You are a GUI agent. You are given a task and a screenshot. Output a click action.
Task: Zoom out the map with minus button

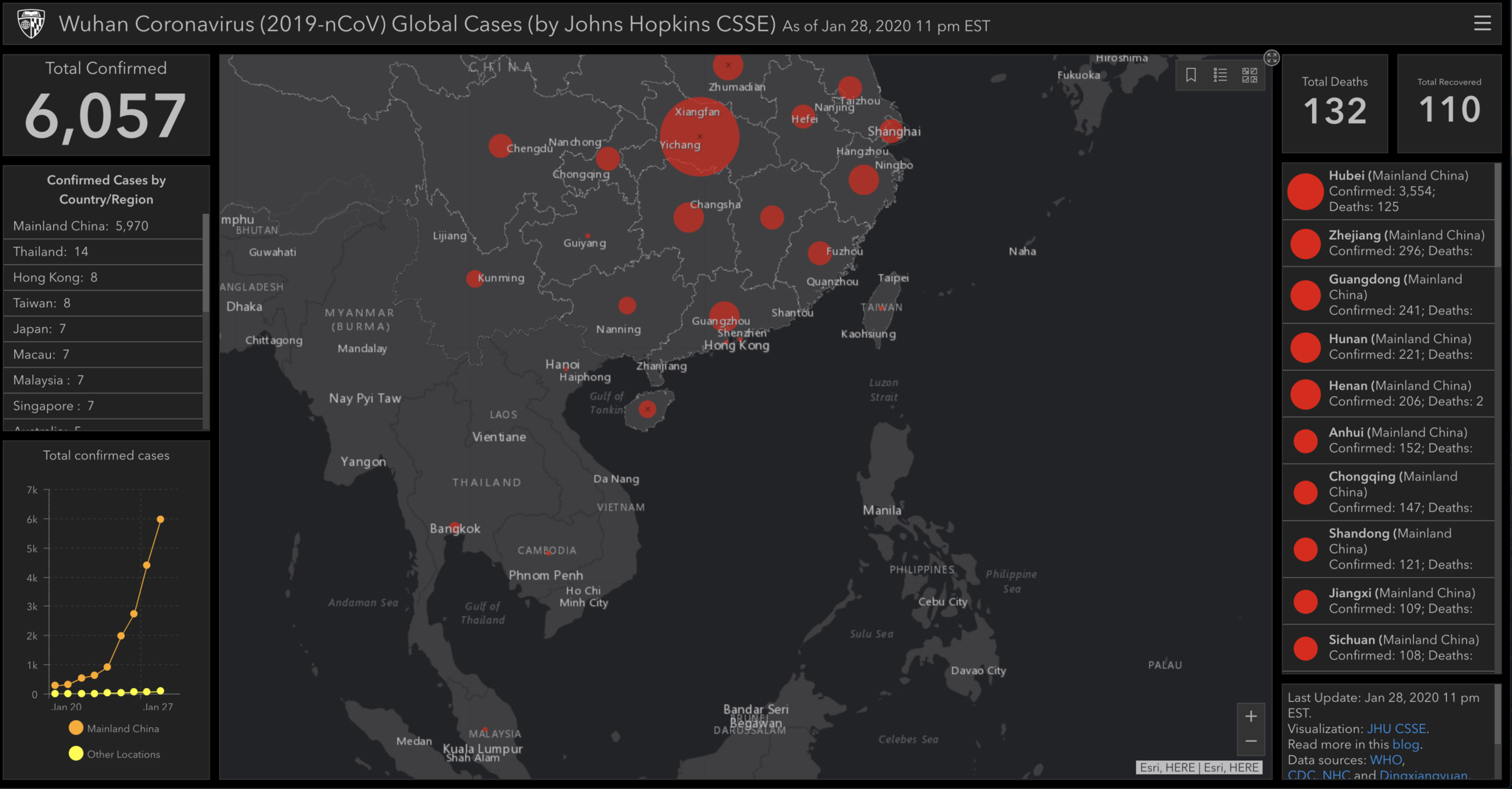click(x=1251, y=741)
